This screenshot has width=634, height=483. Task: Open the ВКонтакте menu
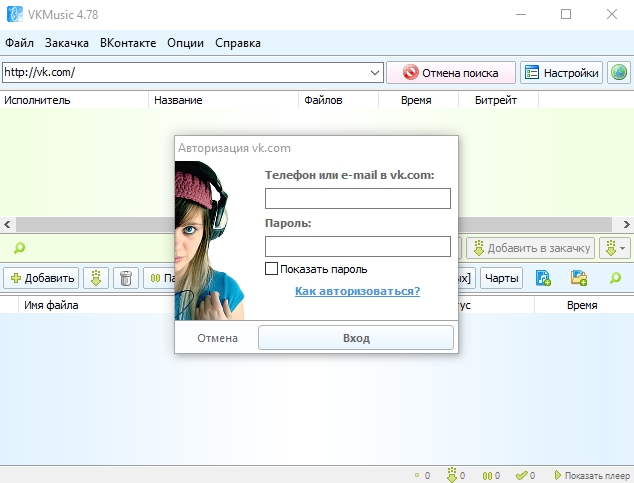tap(128, 43)
